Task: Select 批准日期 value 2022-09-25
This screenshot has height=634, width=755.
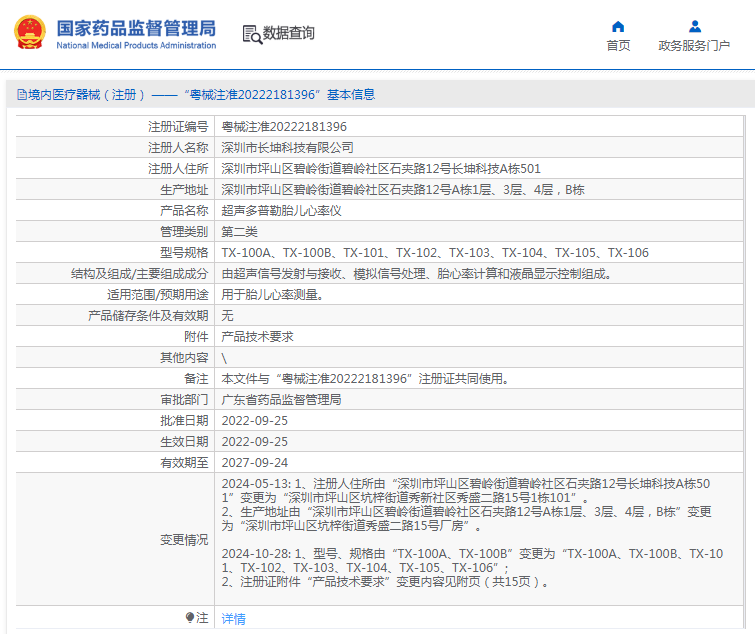Action: coord(254,421)
